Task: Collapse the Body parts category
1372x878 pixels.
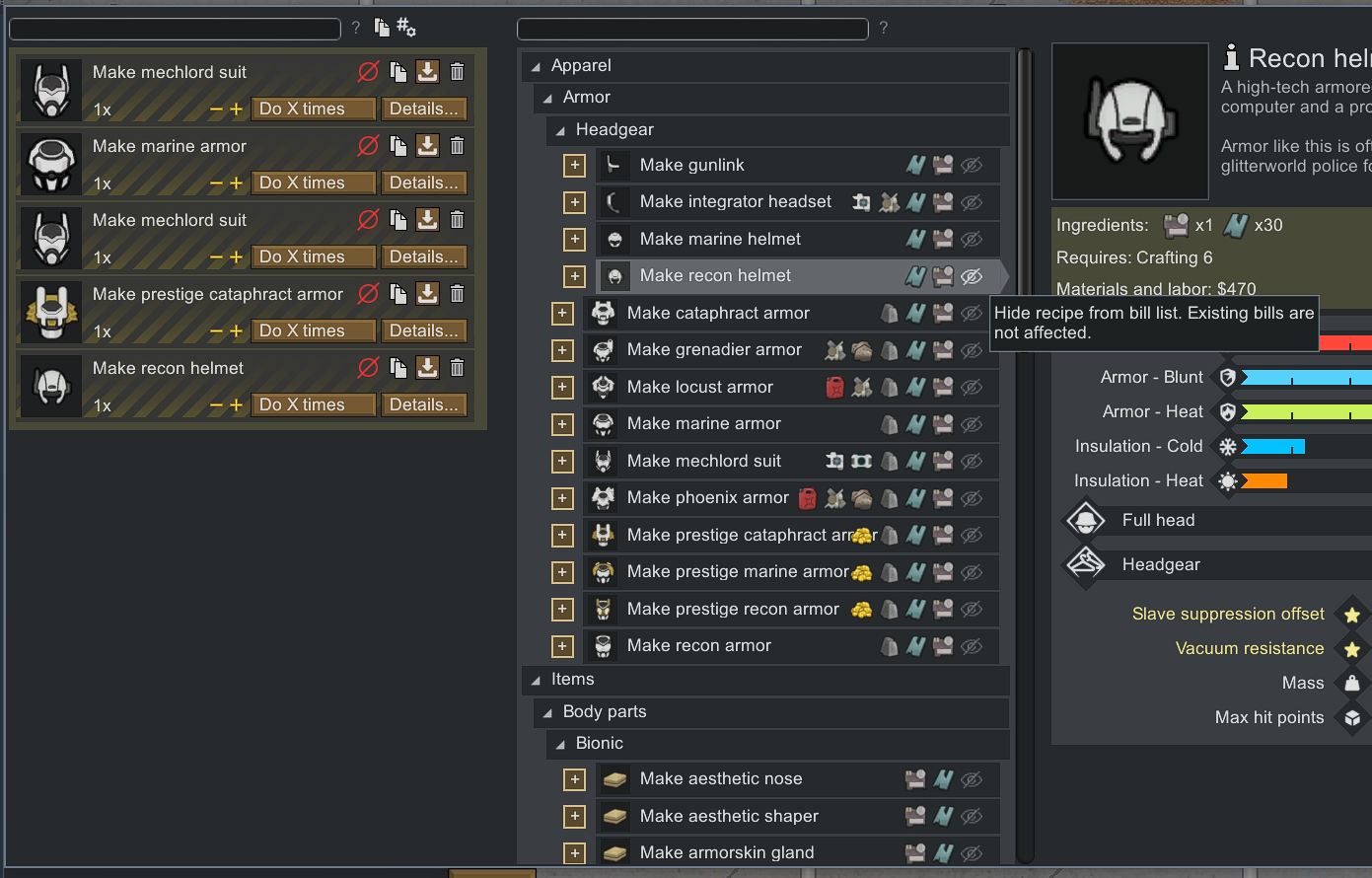Action: click(547, 712)
